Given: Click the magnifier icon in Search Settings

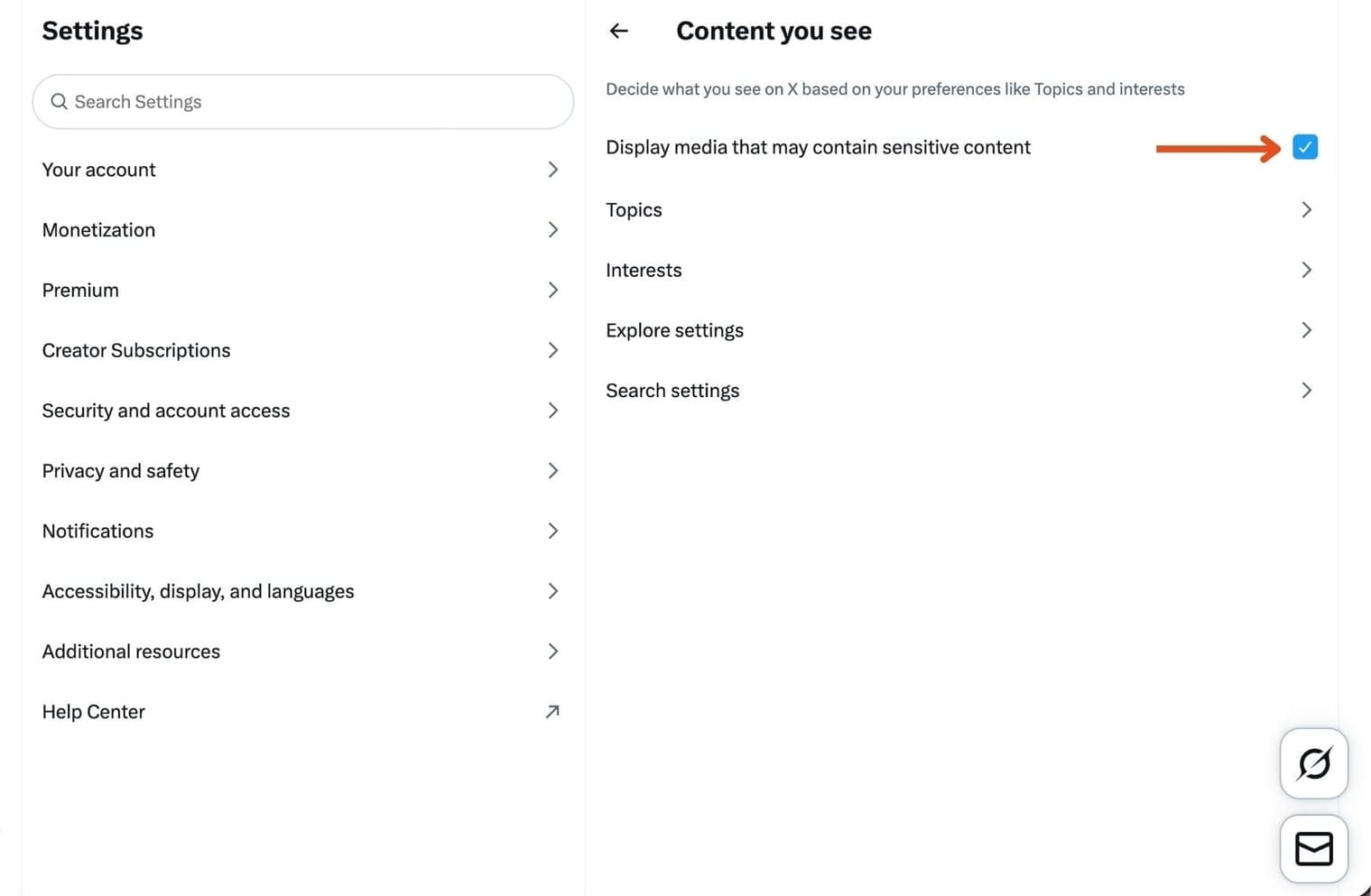Looking at the screenshot, I should 59,101.
